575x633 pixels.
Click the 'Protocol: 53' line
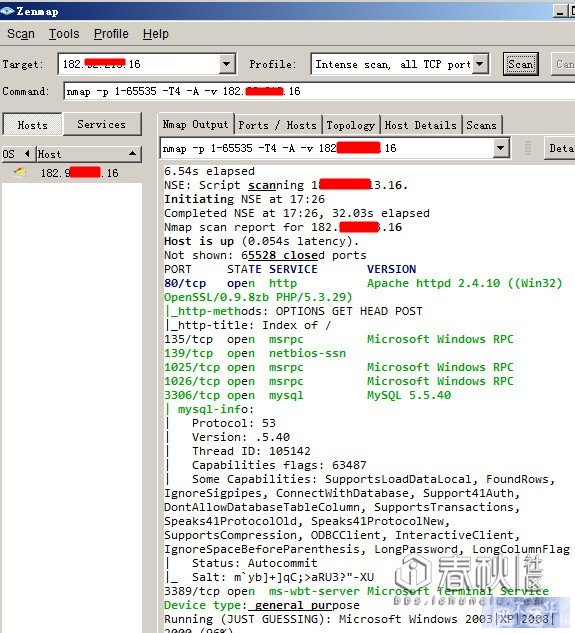click(x=234, y=423)
